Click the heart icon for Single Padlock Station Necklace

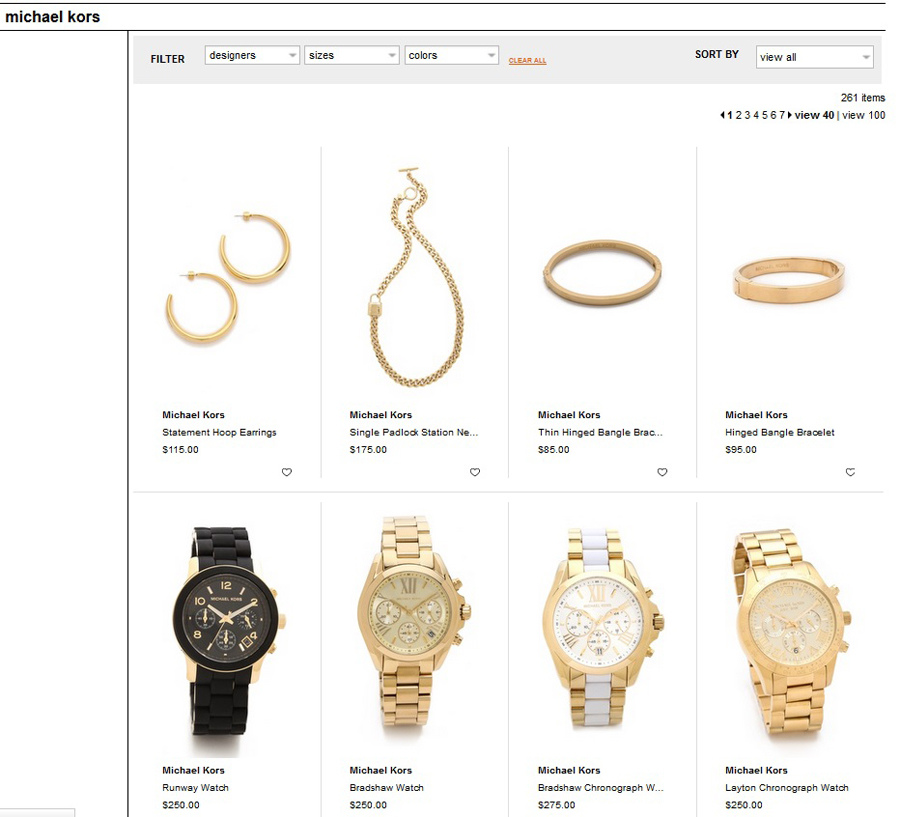click(x=475, y=472)
